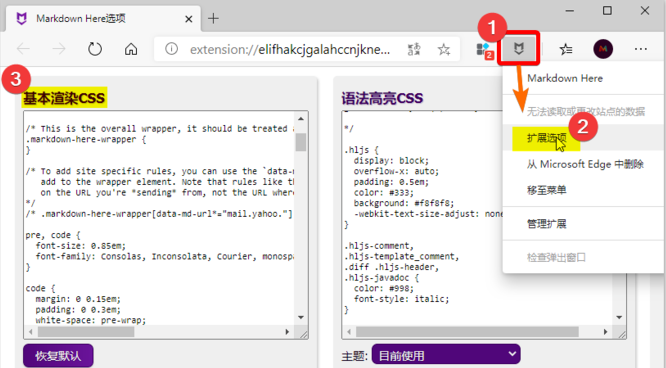Click the 基本渲染CSS horizontal scrollbar thumb
Image resolution: width=666 pixels, height=368 pixels.
[x=86, y=332]
